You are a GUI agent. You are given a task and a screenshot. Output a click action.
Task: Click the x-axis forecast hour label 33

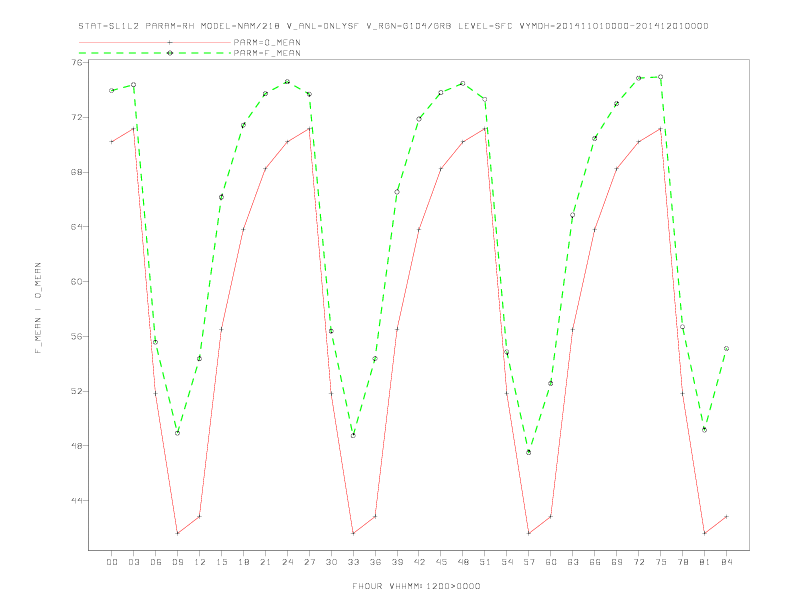[353, 562]
